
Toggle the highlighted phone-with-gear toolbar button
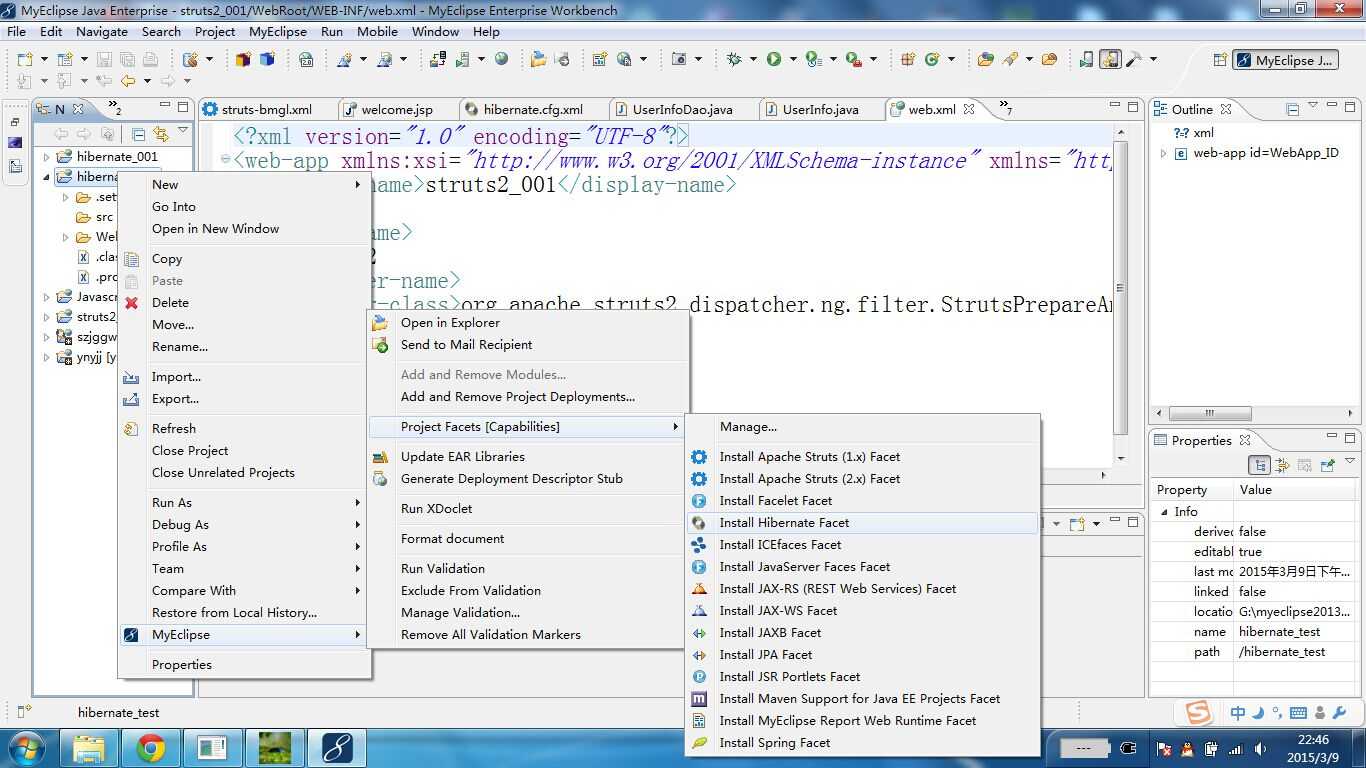click(x=1110, y=60)
